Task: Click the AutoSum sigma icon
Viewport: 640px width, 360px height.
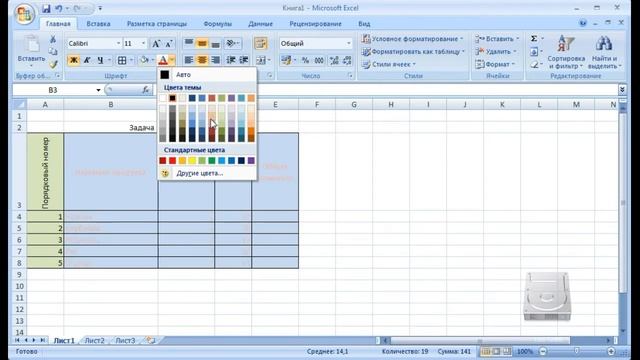Action: click(534, 39)
